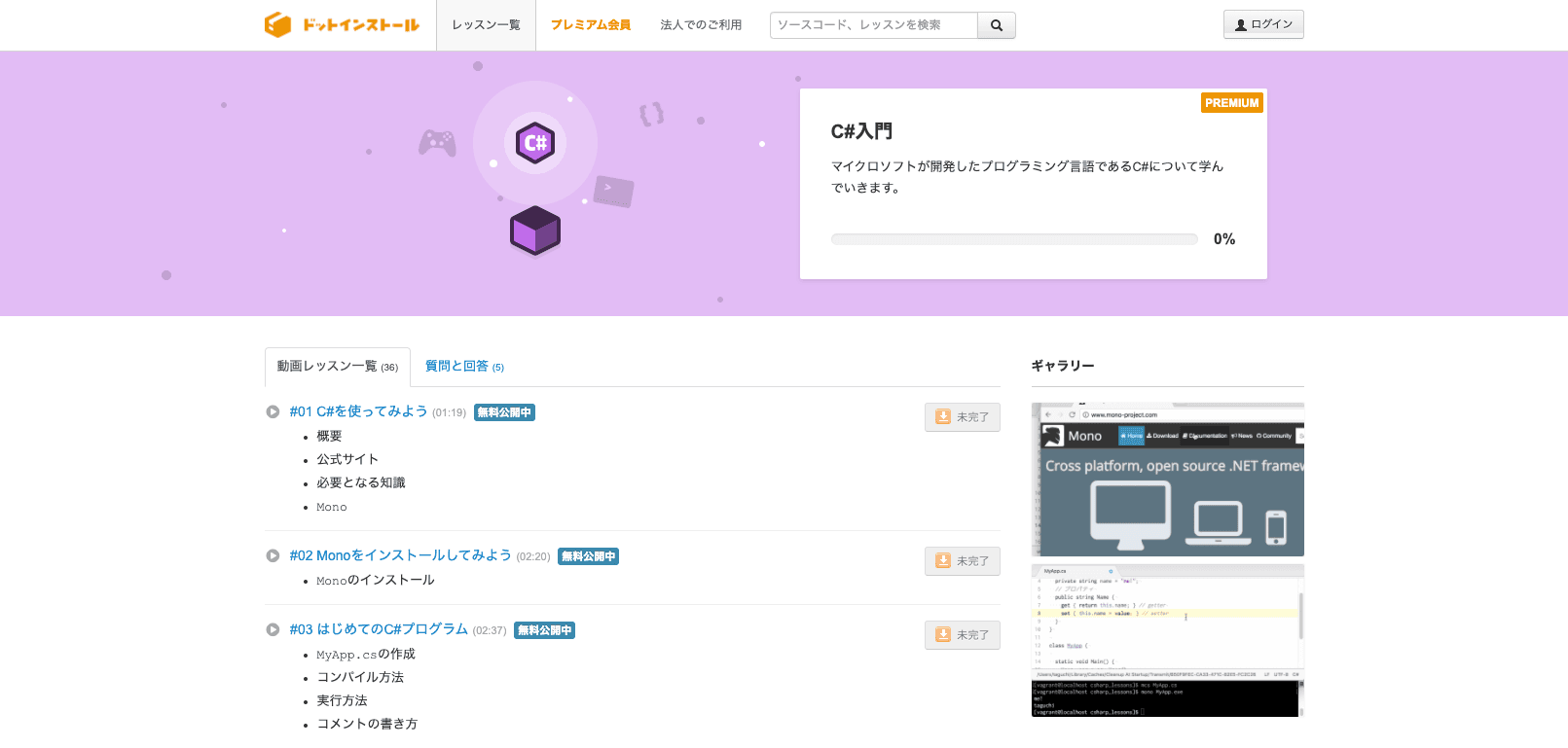
Task: Click the course progress bar at 0%
Action: tap(1013, 239)
